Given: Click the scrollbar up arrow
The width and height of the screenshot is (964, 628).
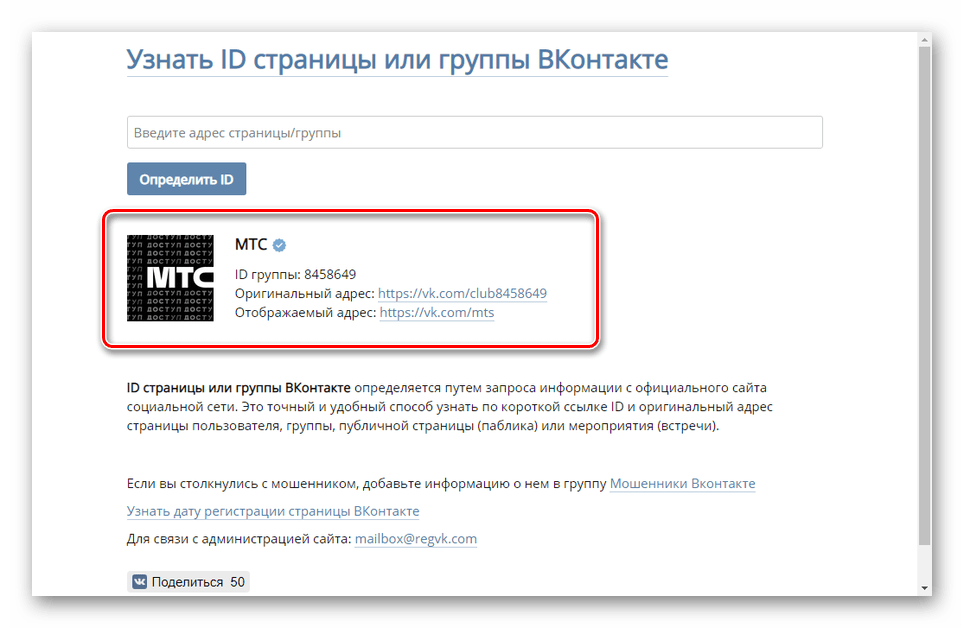Looking at the screenshot, I should (925, 40).
